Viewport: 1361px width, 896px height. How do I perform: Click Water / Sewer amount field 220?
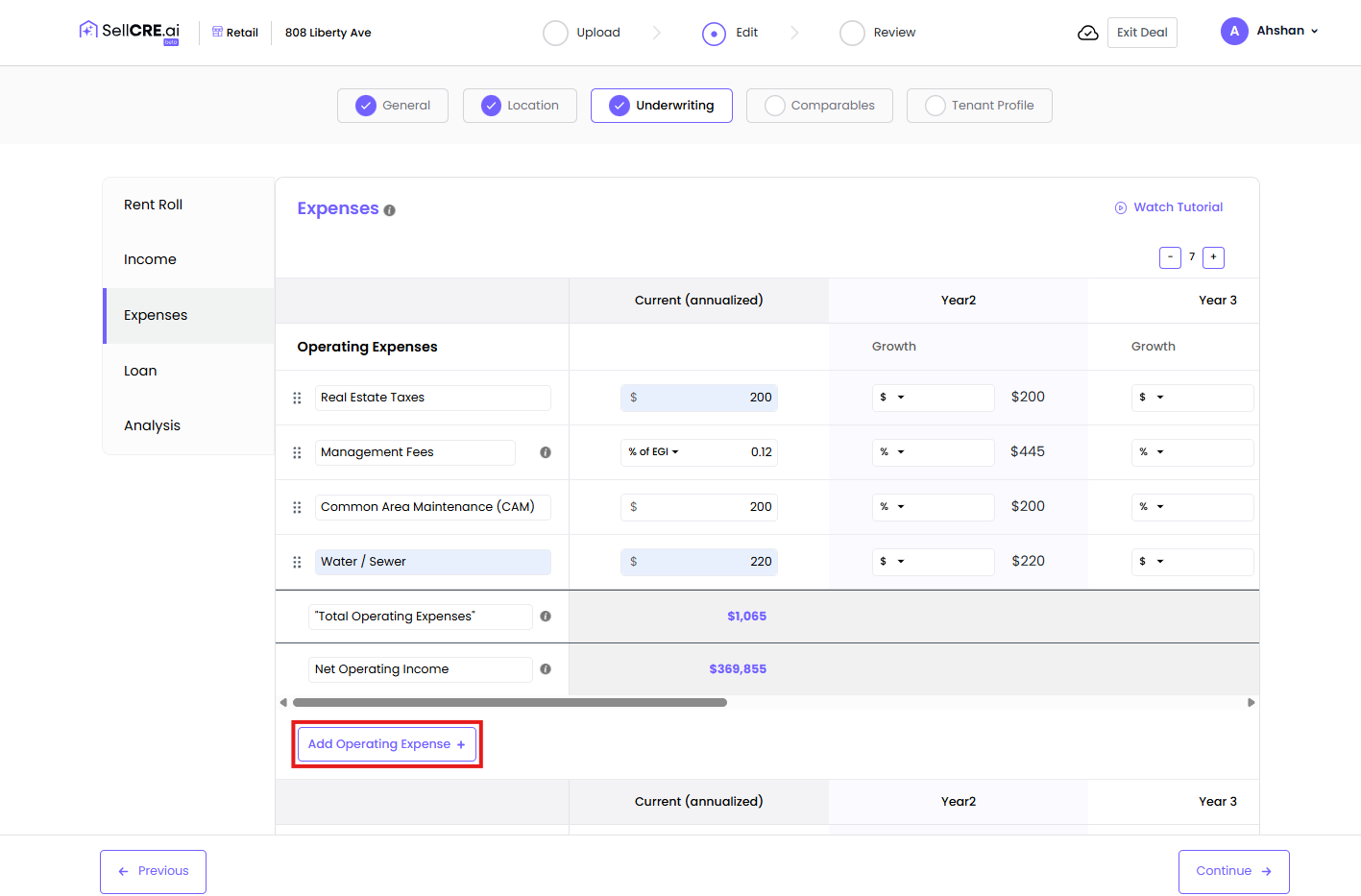[x=699, y=562]
